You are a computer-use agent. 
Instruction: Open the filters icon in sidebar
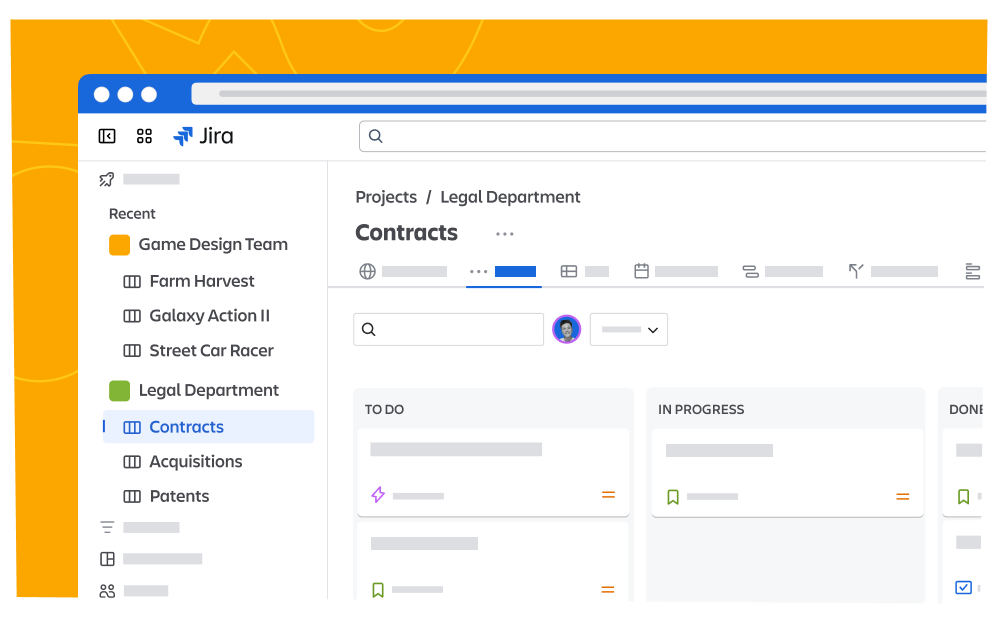(x=107, y=527)
